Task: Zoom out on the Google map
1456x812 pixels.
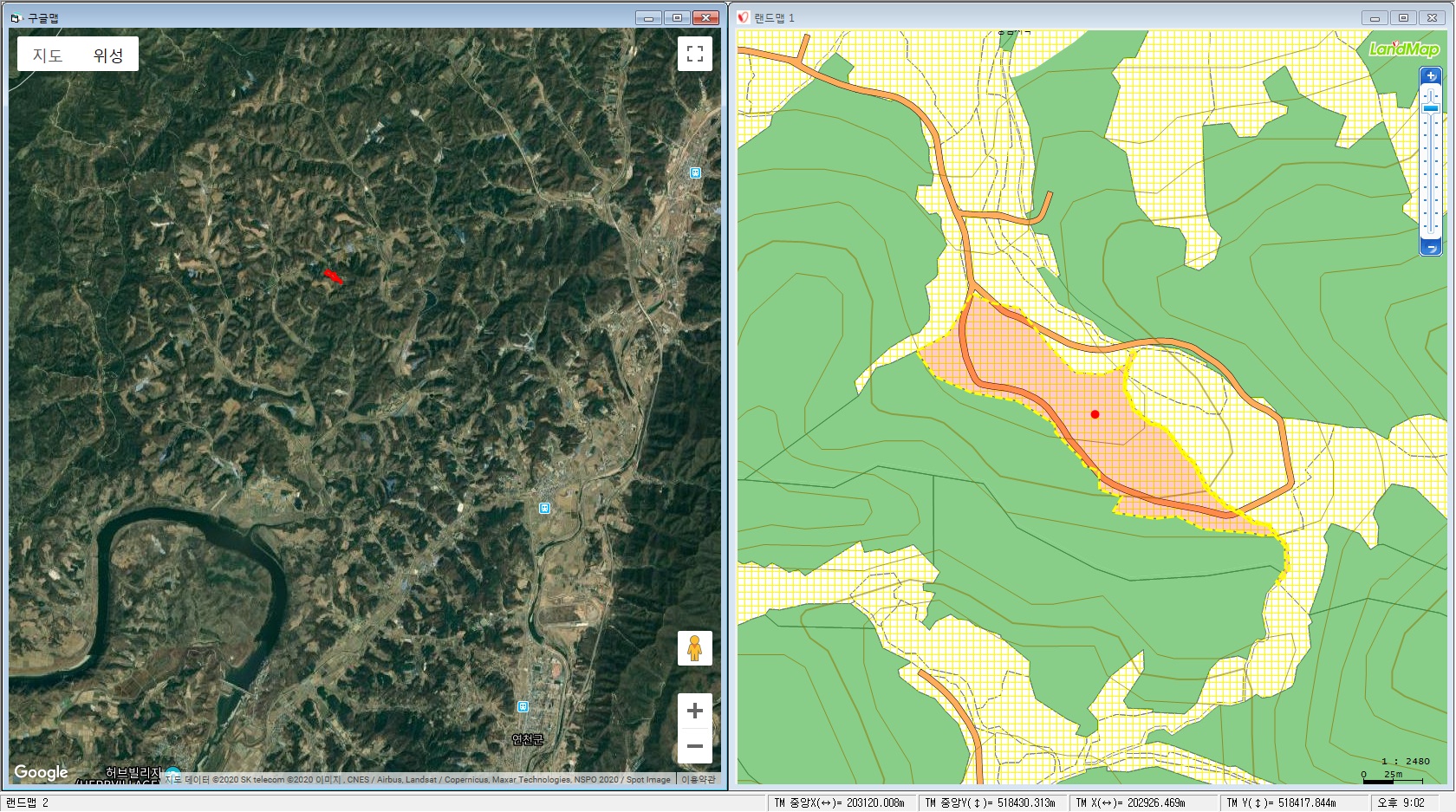Action: [694, 746]
